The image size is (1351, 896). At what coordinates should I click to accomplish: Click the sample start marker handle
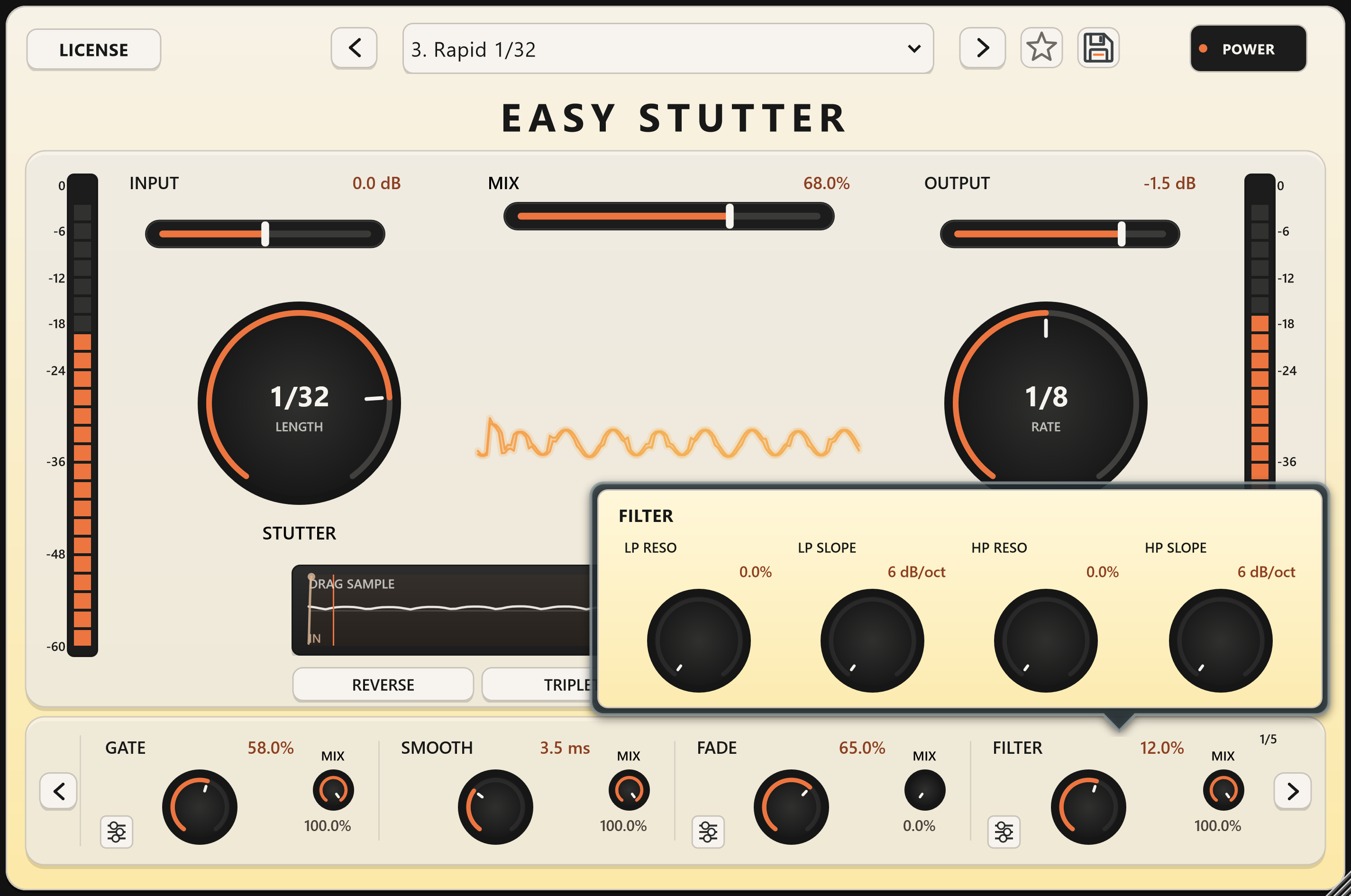tap(311, 577)
